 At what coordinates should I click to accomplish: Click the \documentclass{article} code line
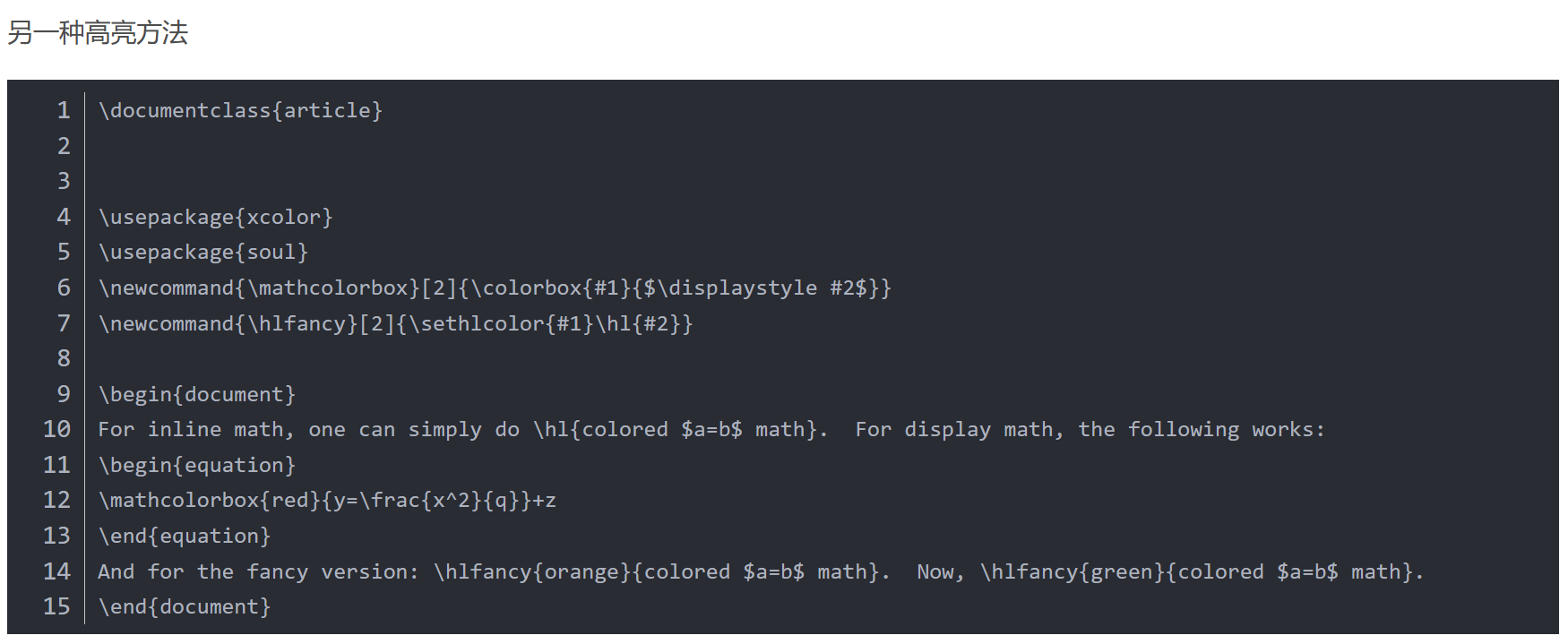tap(241, 110)
